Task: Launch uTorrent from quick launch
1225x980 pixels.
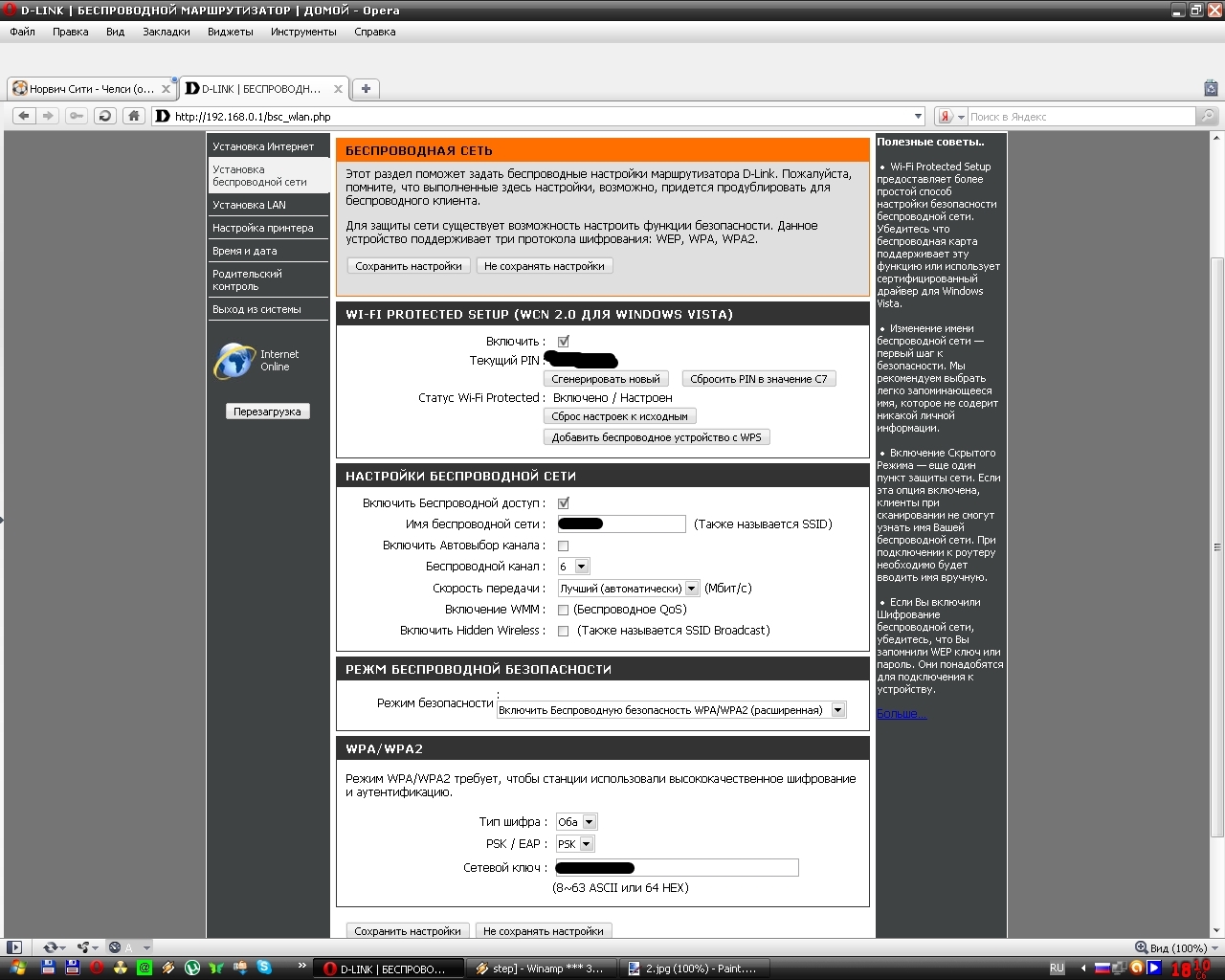Action: [x=192, y=968]
